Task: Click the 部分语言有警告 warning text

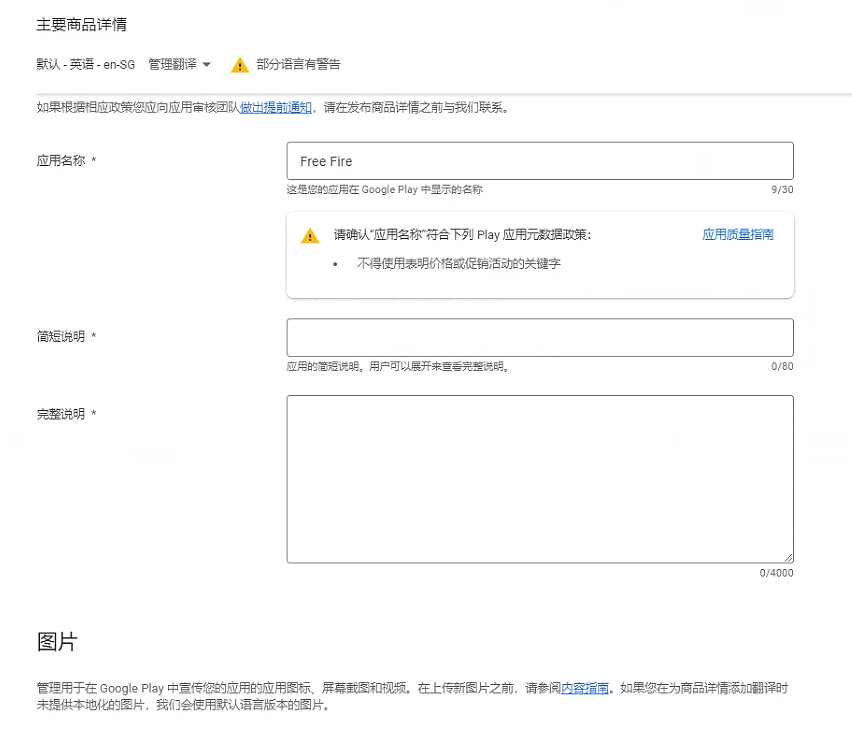Action: point(298,65)
